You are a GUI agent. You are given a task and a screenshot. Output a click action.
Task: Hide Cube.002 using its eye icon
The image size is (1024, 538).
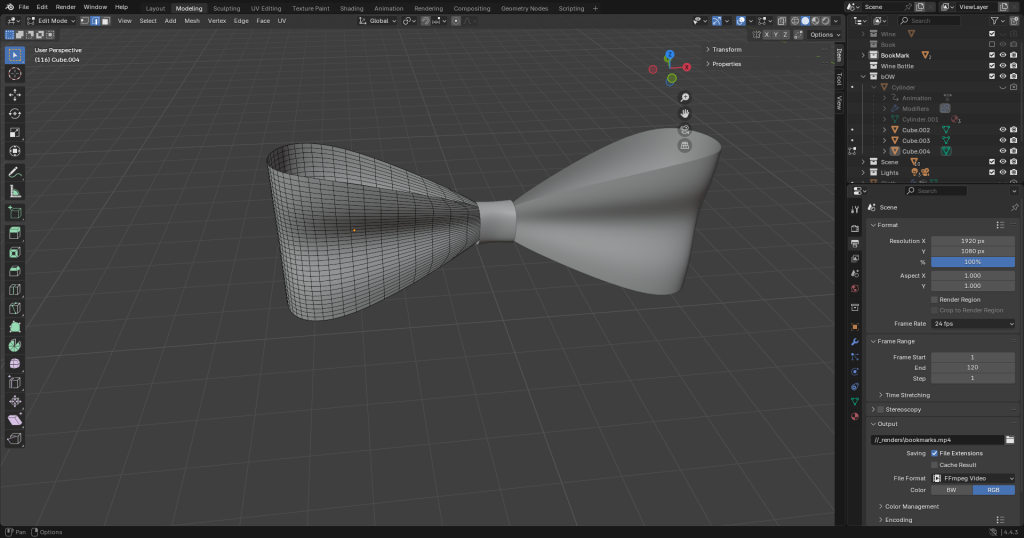(1002, 130)
